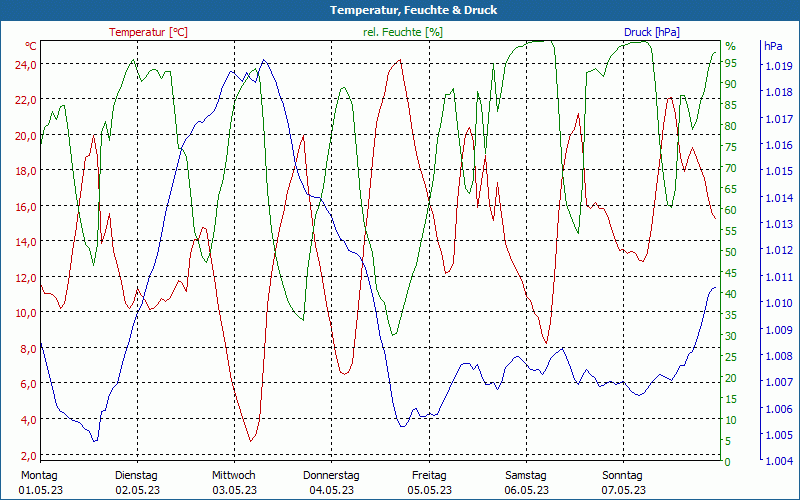The image size is (800, 500).
Task: Click the 'Montag' day label
Action: coord(39,475)
